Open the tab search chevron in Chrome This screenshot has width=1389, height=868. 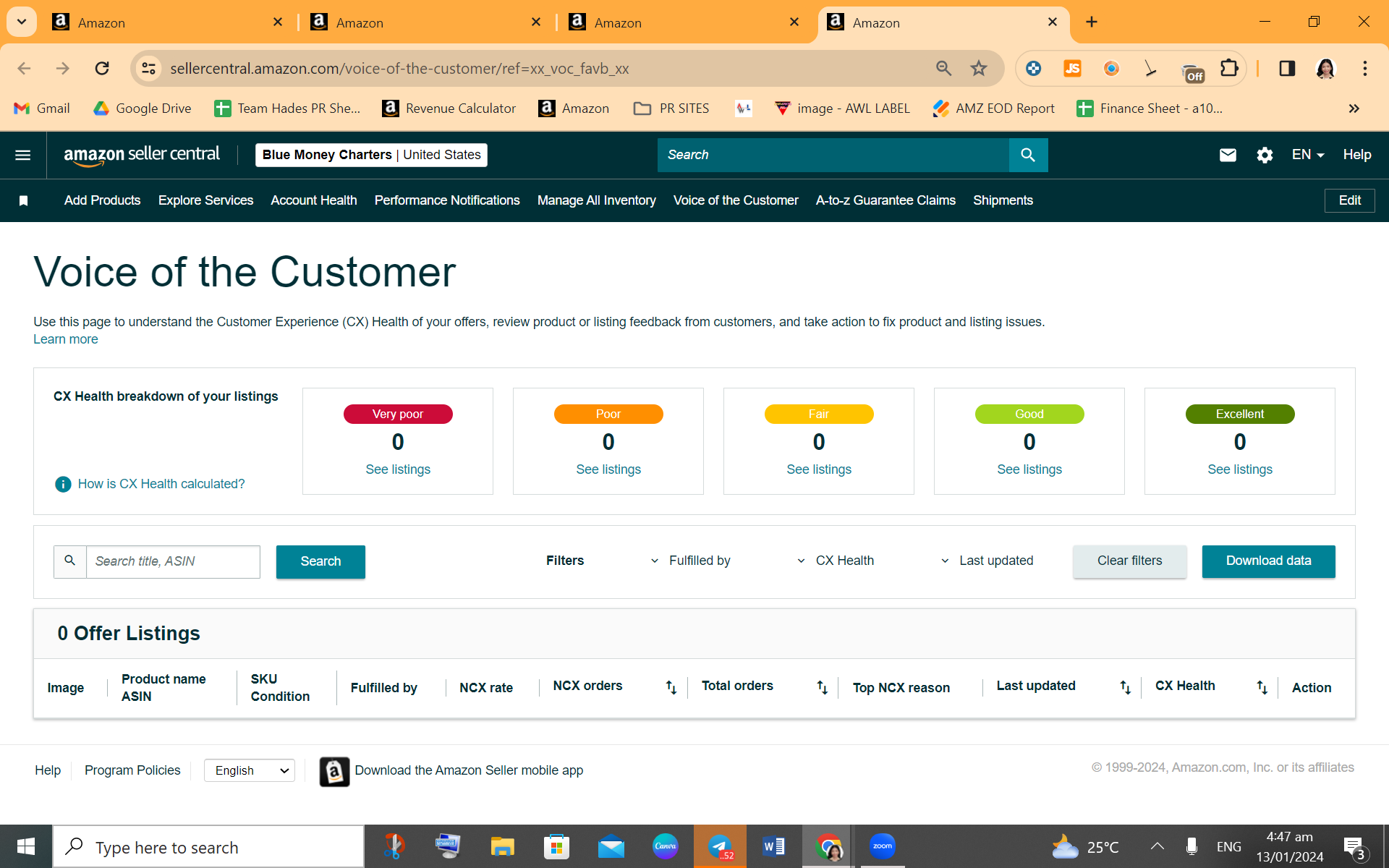(x=22, y=22)
